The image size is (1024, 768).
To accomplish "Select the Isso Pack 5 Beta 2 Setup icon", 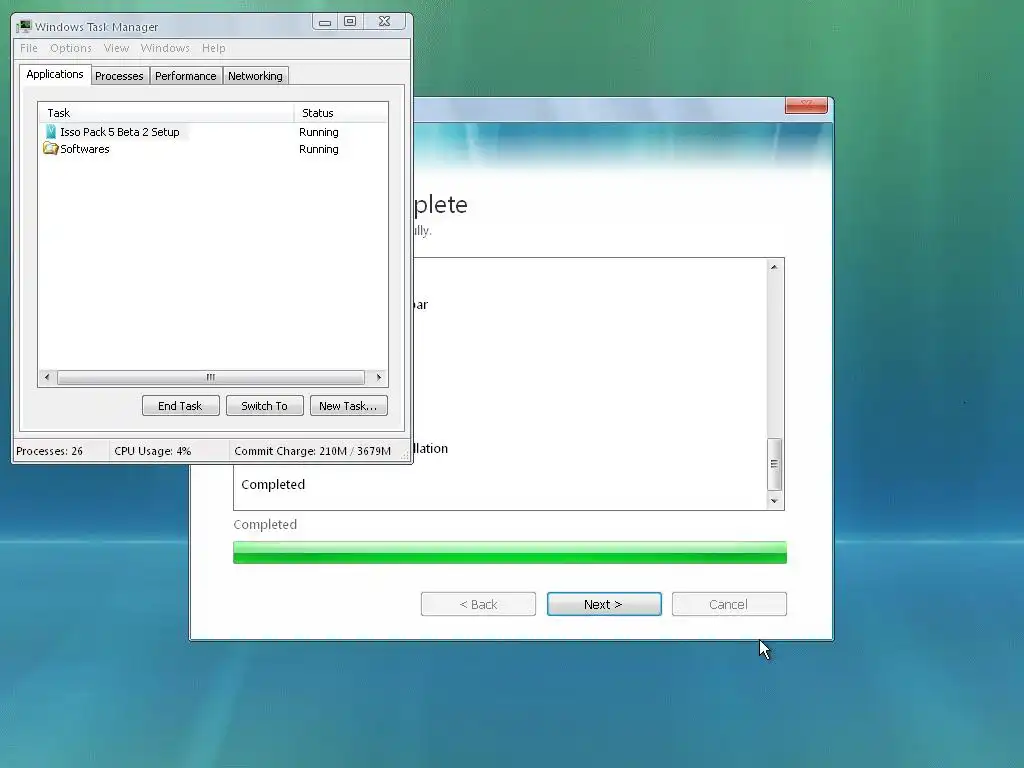I will [51, 132].
